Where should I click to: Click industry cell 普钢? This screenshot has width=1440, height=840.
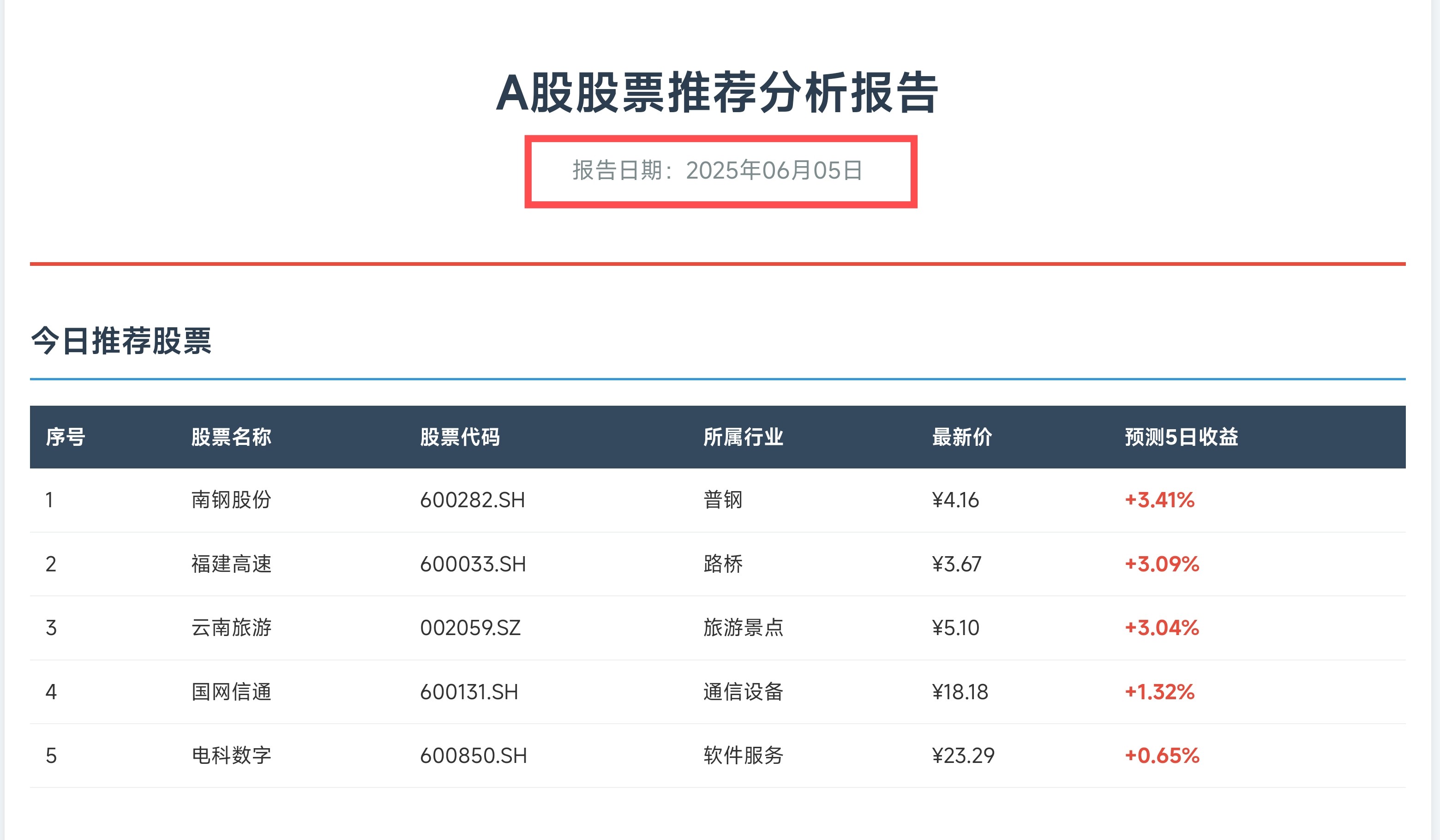click(723, 500)
